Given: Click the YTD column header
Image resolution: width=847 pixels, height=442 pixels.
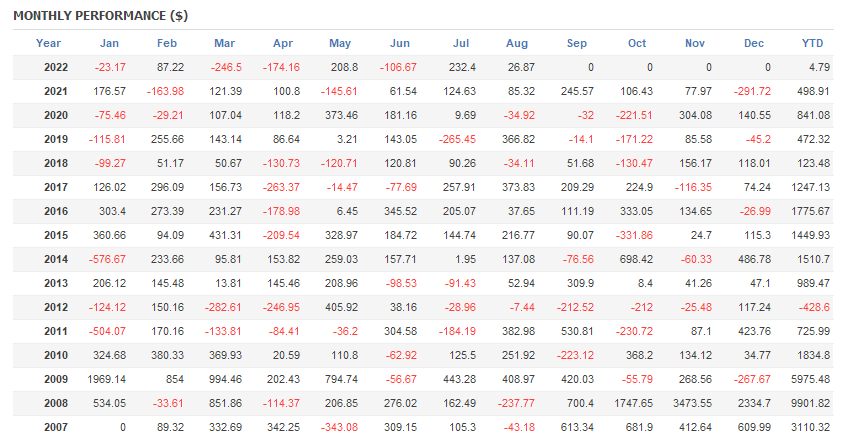Looking at the screenshot, I should pos(812,43).
